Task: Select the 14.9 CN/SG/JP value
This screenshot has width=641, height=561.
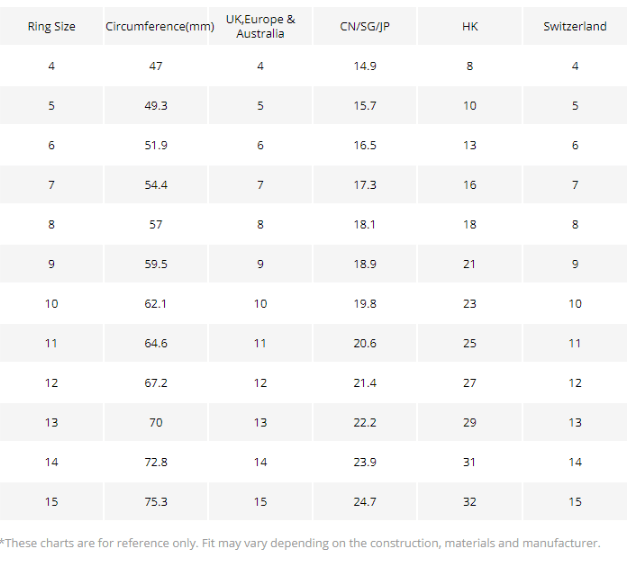Action: [x=364, y=66]
